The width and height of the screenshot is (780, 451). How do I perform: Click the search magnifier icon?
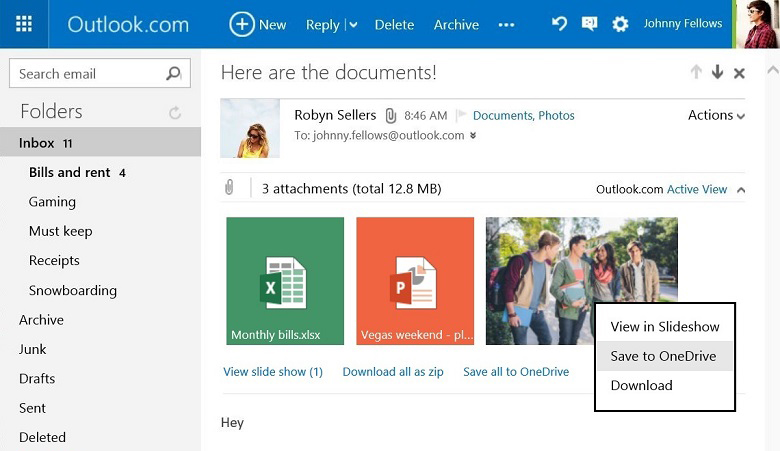pos(174,74)
